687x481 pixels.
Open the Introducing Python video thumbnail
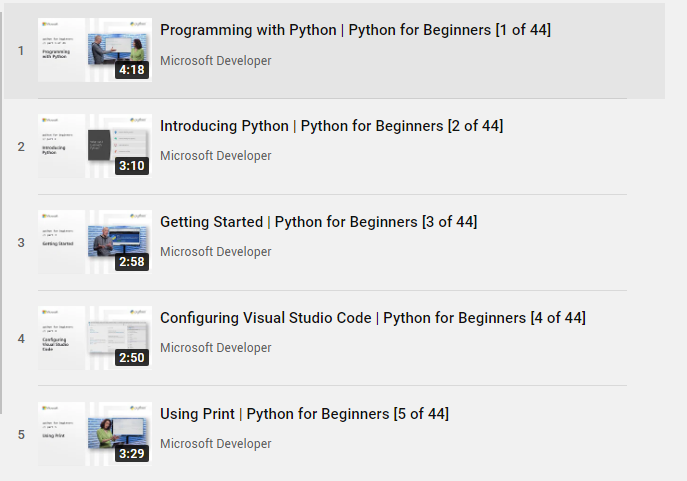tap(94, 146)
